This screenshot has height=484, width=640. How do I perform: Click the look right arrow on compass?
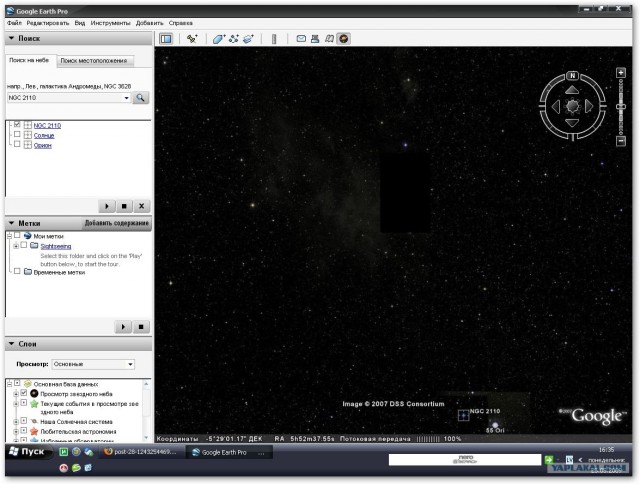[589, 107]
